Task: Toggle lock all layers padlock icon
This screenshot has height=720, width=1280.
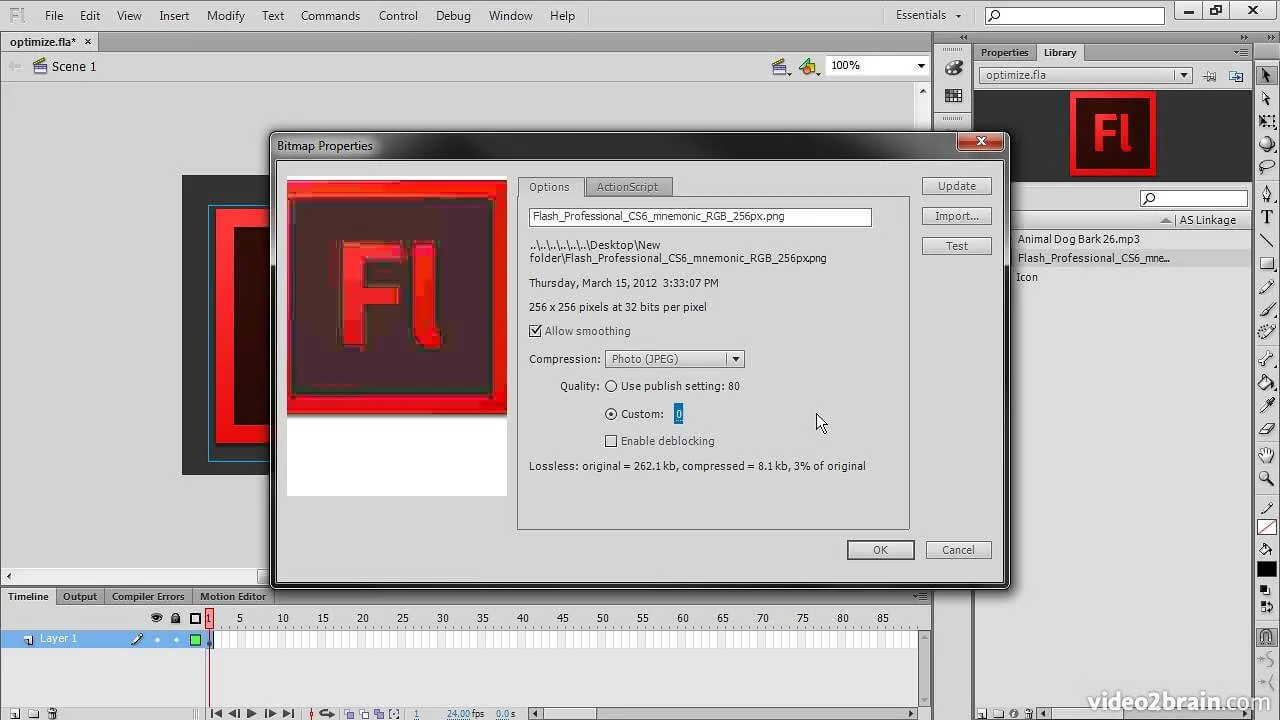Action: coord(176,618)
